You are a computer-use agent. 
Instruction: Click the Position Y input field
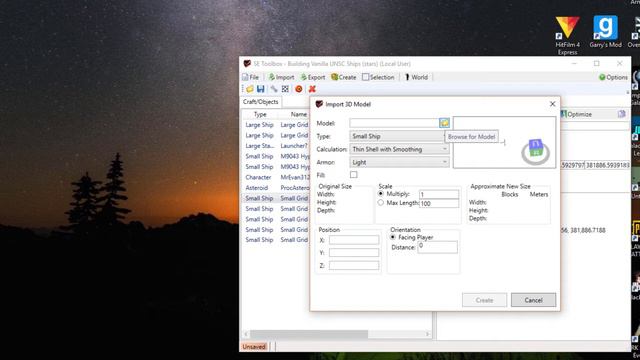coord(354,253)
